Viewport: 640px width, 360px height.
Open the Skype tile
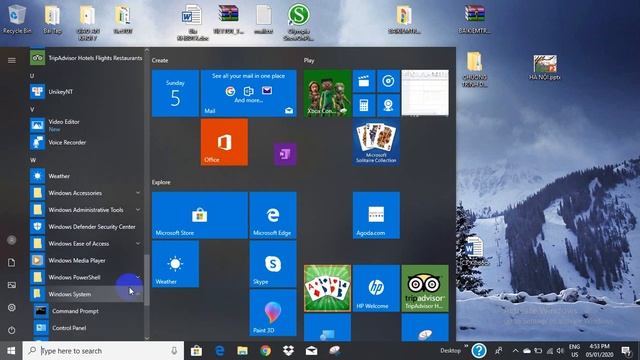pyautogui.click(x=273, y=264)
